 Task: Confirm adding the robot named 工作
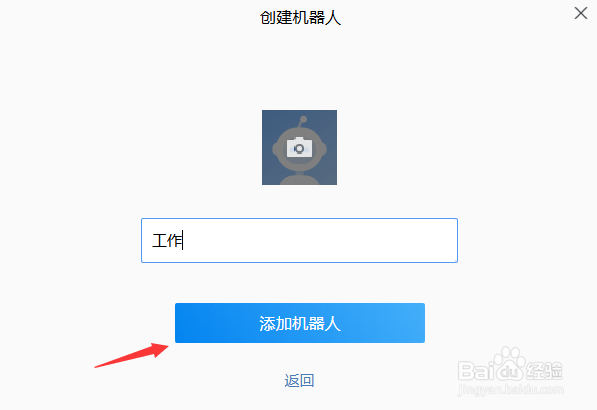300,323
